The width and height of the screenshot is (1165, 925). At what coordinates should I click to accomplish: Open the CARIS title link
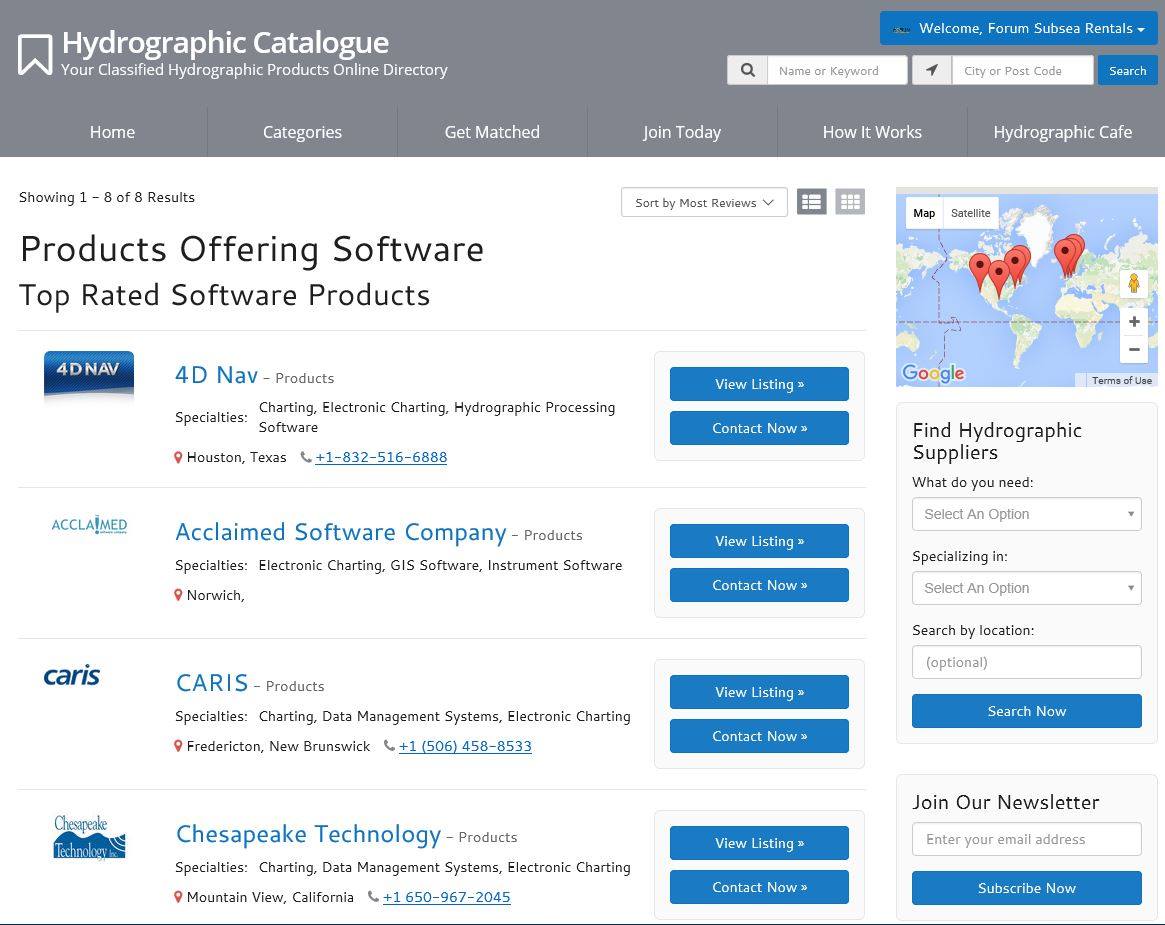[212, 682]
